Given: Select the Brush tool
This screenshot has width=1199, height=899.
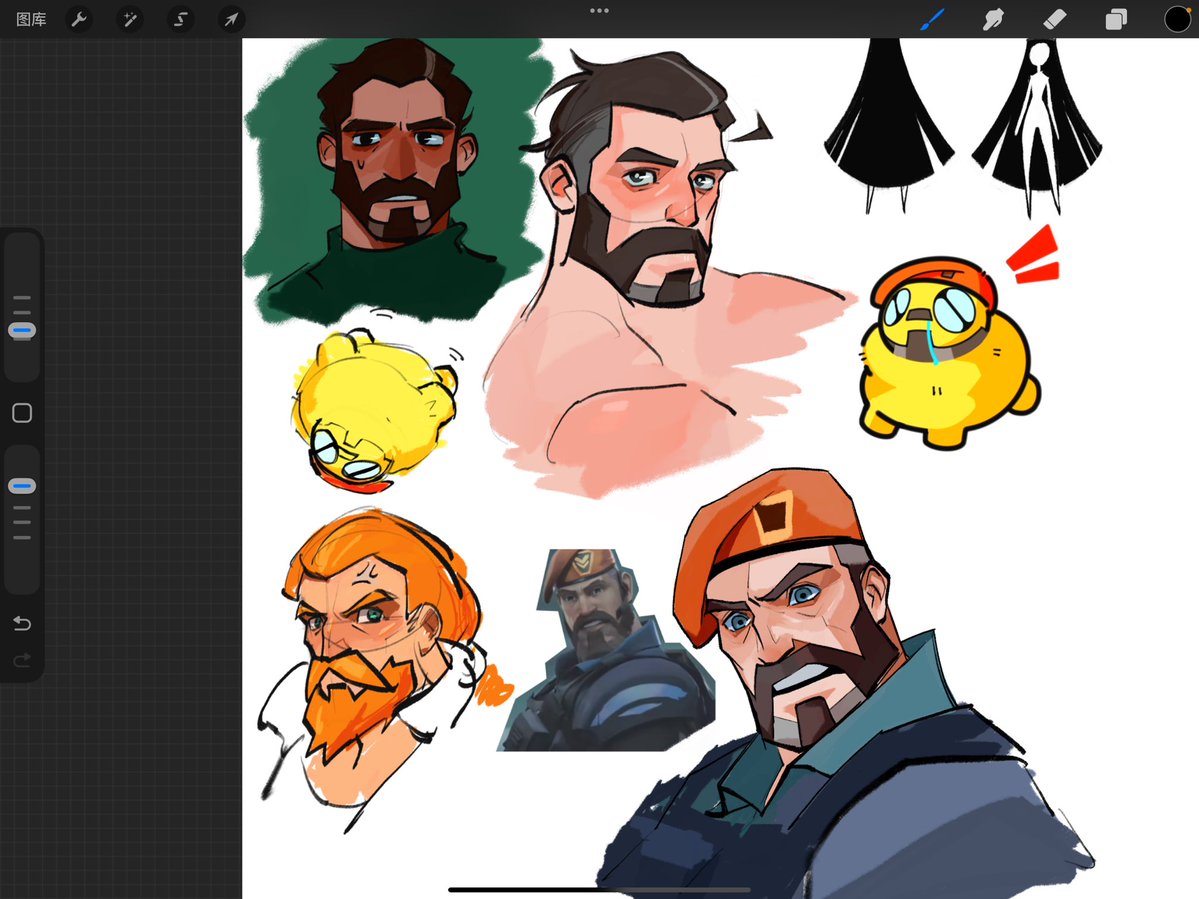Looking at the screenshot, I should pos(932,19).
